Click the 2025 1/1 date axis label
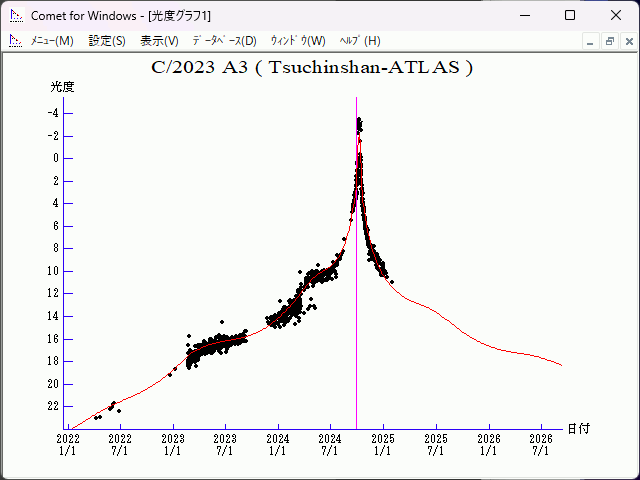The width and height of the screenshot is (640, 480). click(x=383, y=444)
